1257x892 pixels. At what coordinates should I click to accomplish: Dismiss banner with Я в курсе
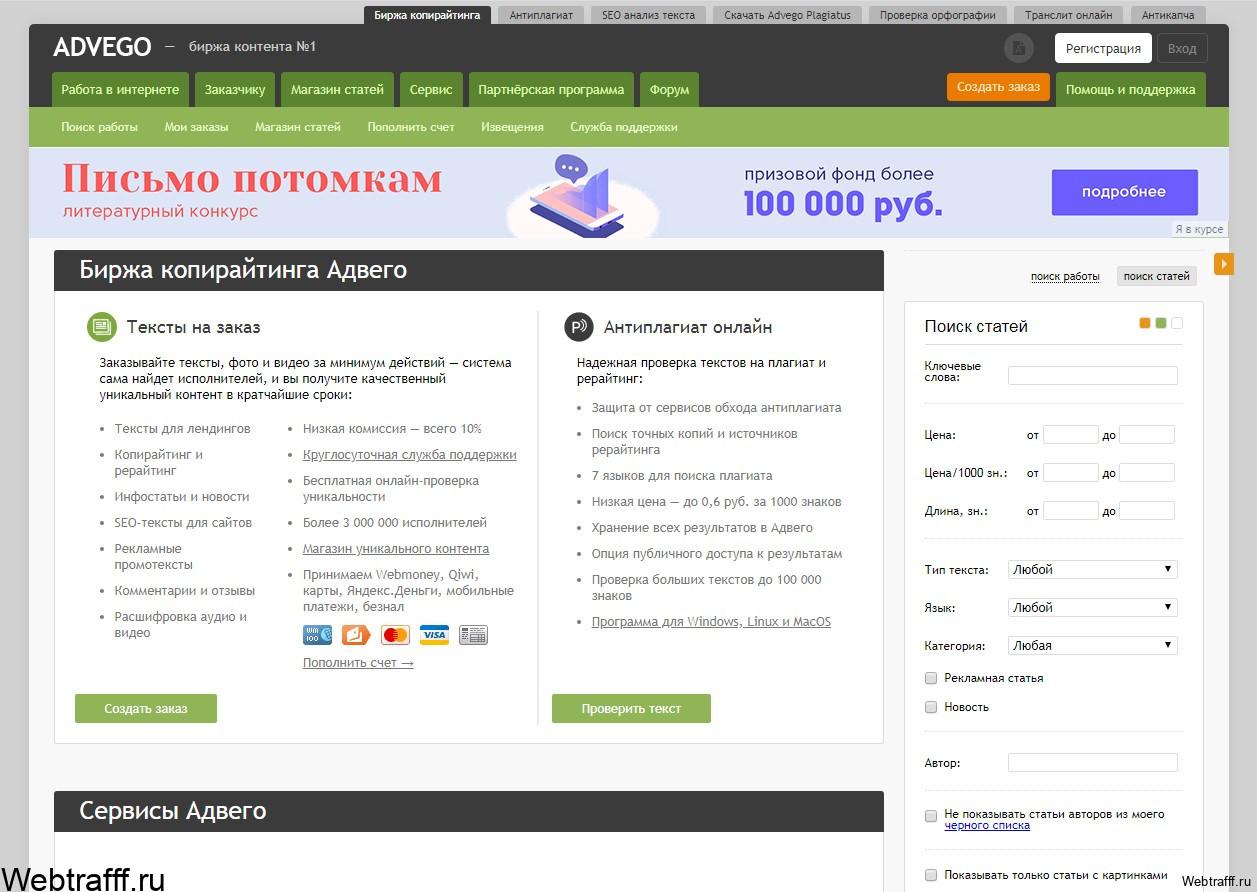click(1199, 229)
